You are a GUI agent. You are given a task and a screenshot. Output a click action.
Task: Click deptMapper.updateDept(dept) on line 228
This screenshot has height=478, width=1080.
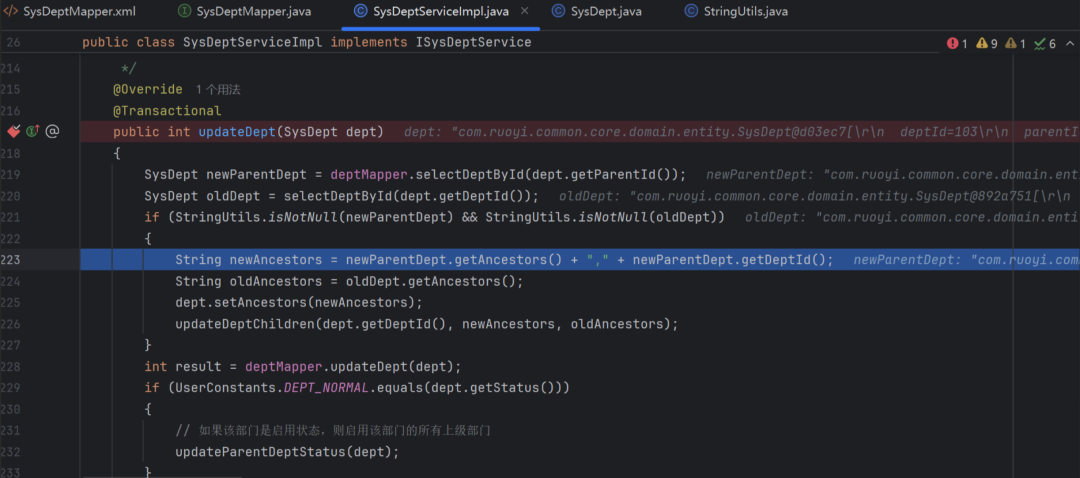349,366
